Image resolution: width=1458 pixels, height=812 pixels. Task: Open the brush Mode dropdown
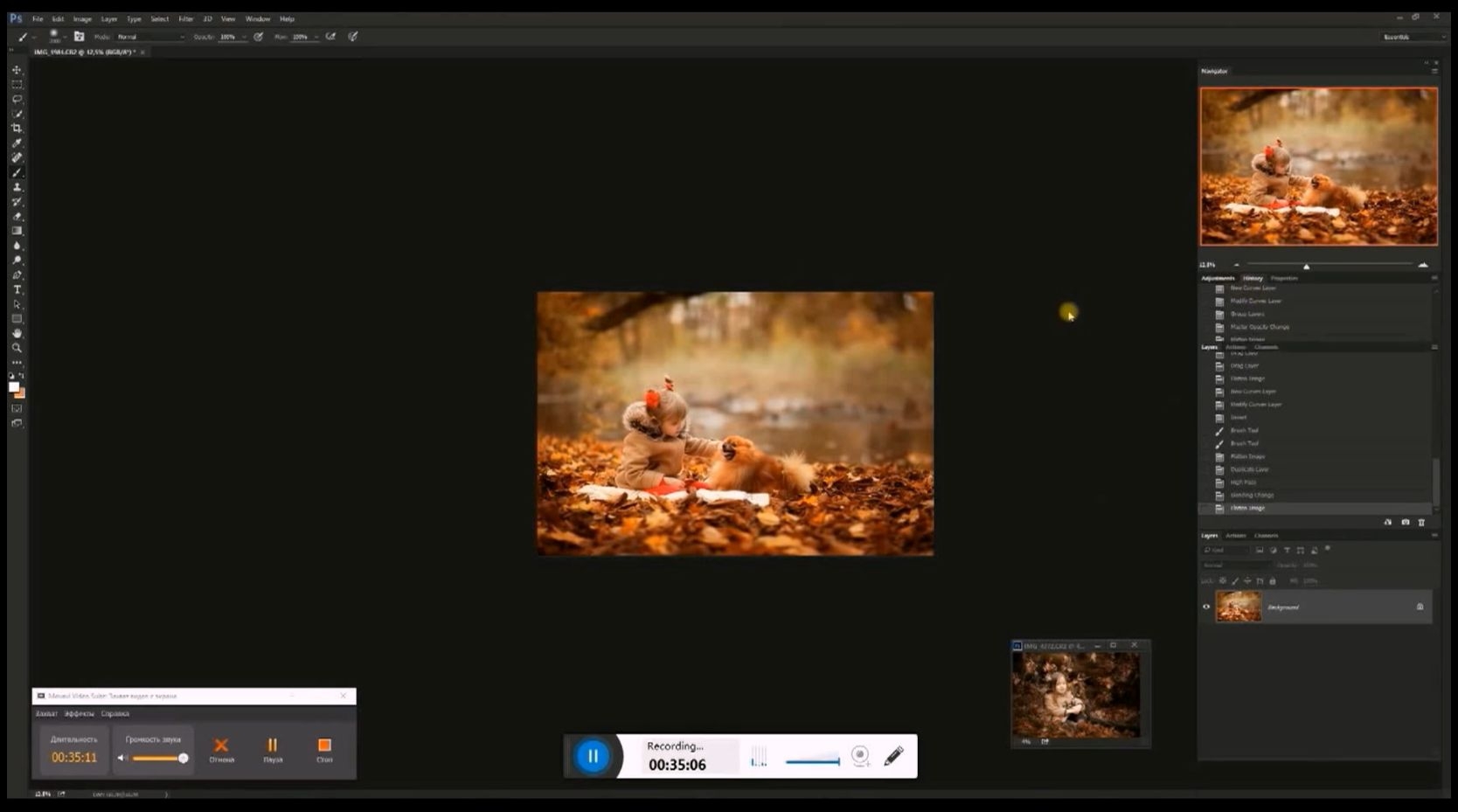click(x=150, y=37)
